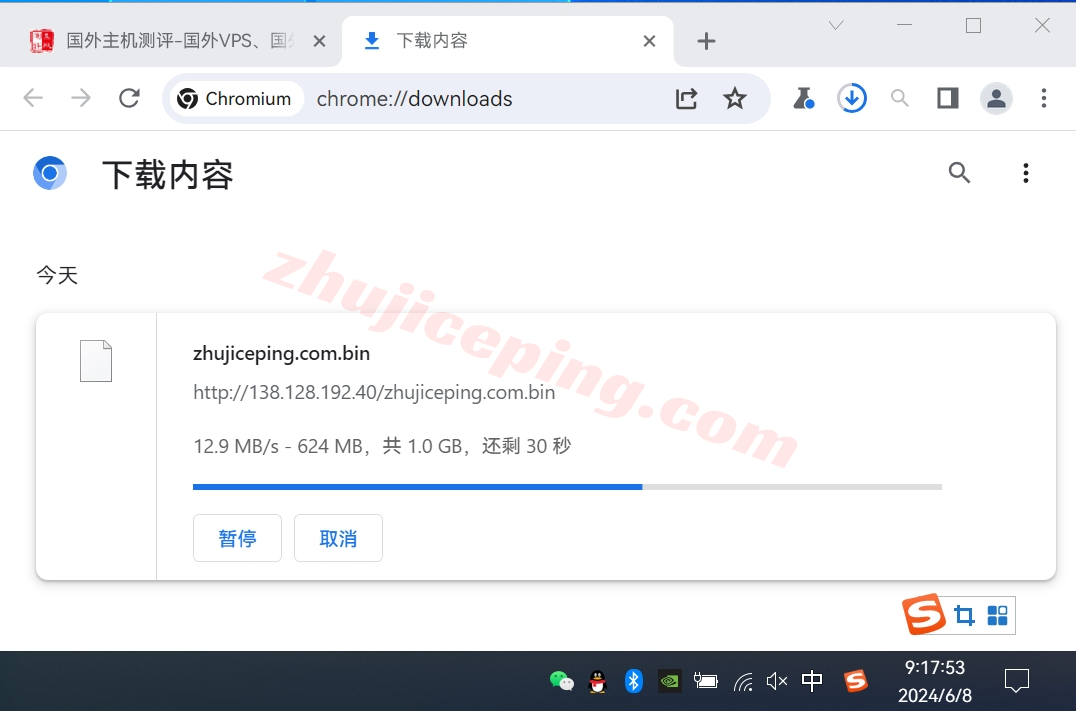
Task: Open the Chrome Labs flask icon
Action: pyautogui.click(x=803, y=99)
